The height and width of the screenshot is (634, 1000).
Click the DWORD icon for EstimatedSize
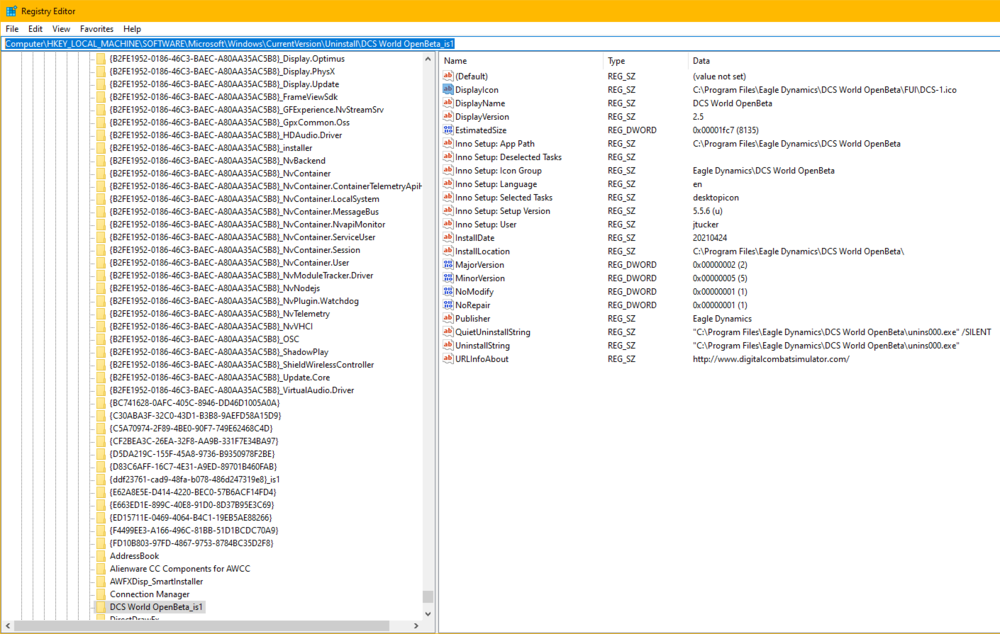(x=448, y=129)
